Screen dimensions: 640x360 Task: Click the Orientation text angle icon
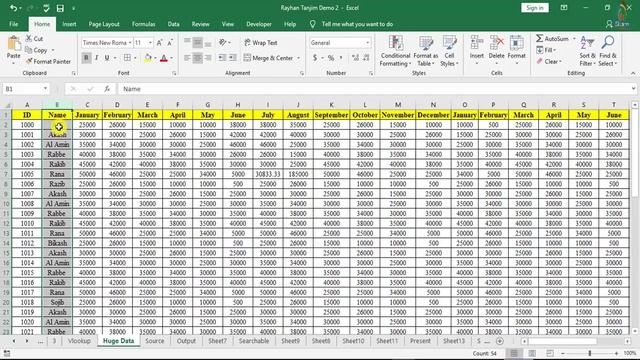[x=223, y=42]
